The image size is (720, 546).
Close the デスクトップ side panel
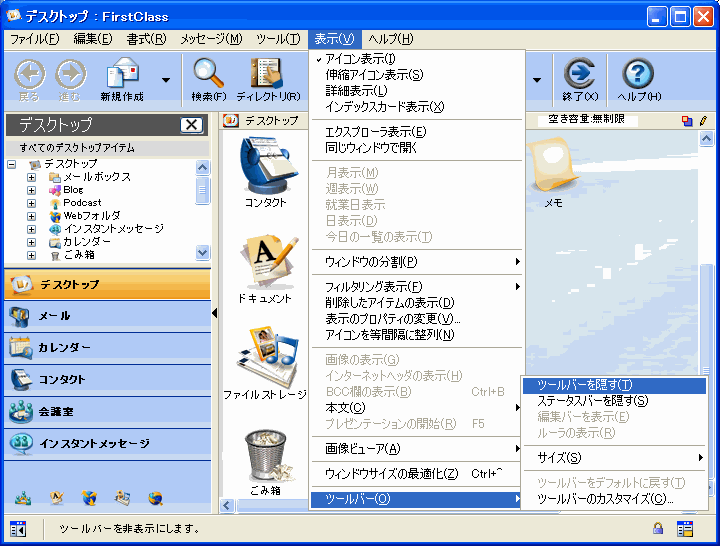[x=191, y=125]
